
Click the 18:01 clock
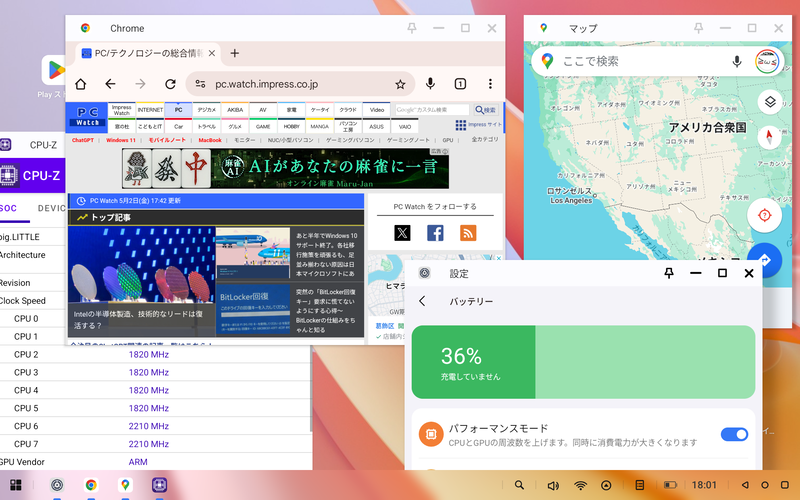pyautogui.click(x=704, y=485)
